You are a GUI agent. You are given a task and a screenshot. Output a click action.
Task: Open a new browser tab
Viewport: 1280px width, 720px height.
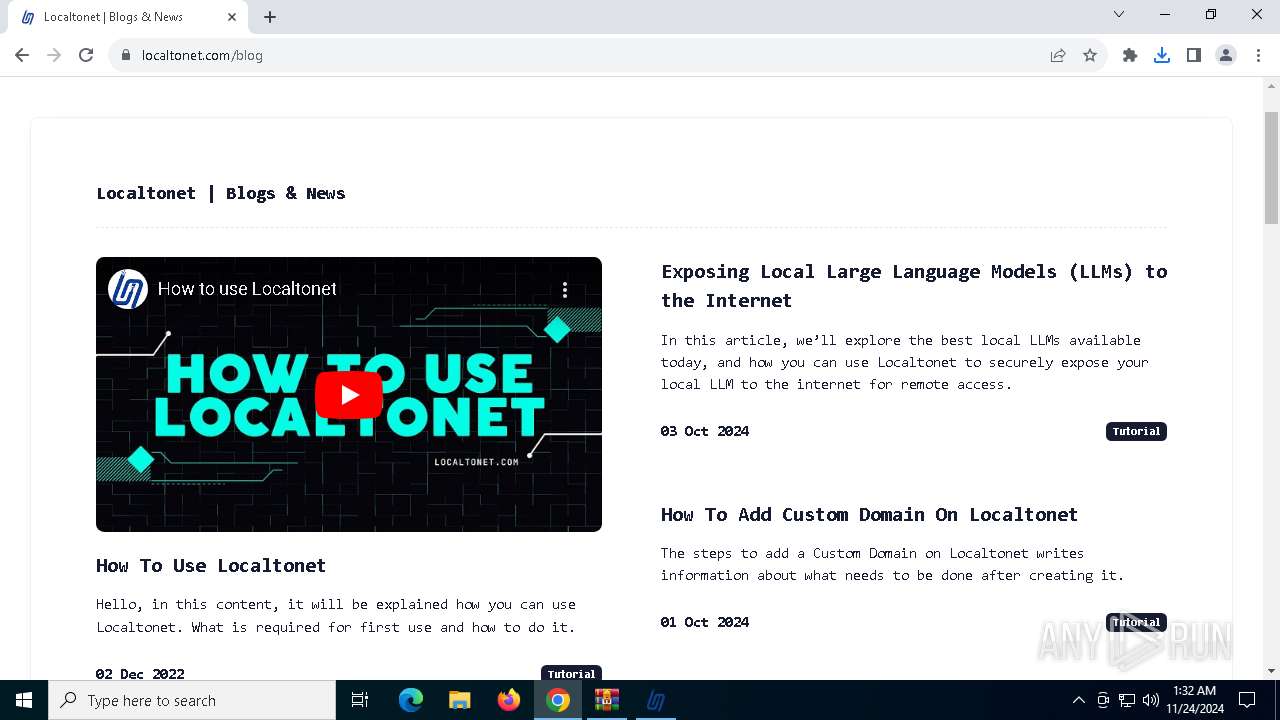[x=270, y=17]
